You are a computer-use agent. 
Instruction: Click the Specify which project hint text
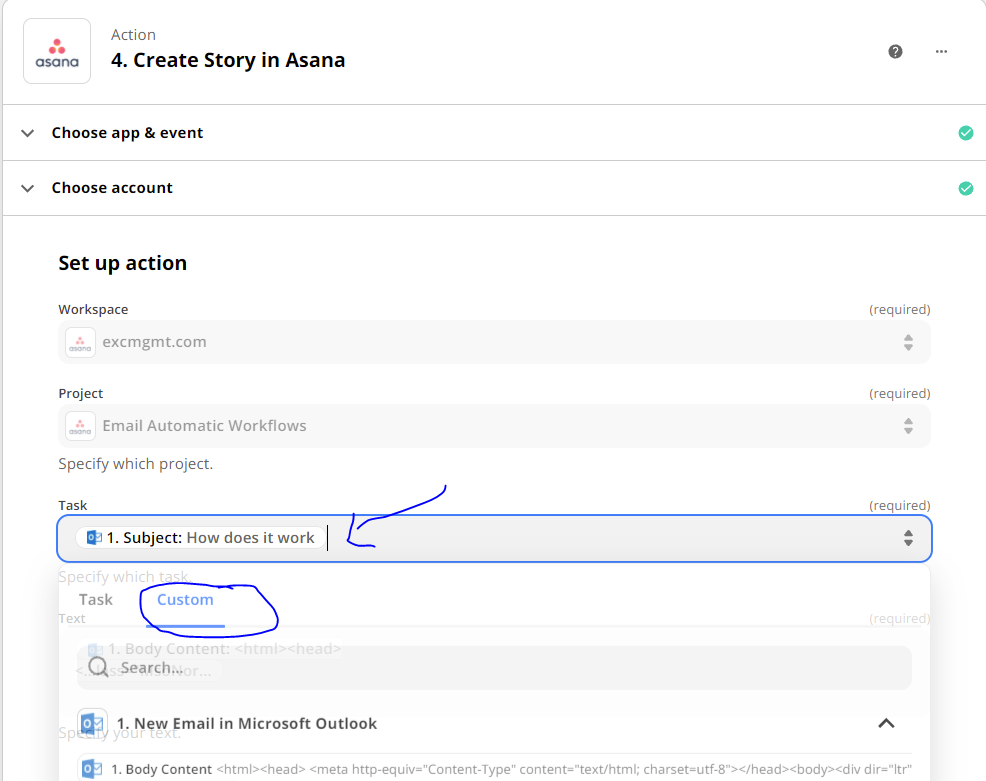[x=136, y=464]
